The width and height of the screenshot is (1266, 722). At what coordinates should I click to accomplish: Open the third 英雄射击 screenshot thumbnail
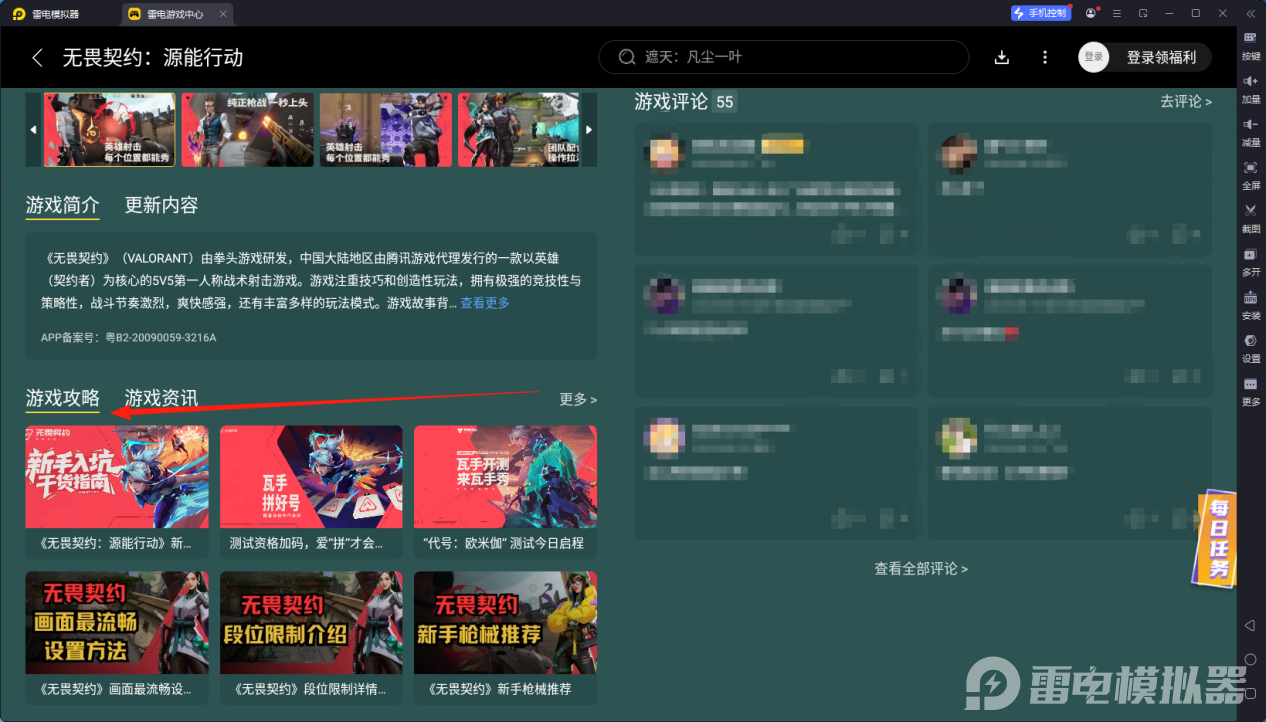386,130
